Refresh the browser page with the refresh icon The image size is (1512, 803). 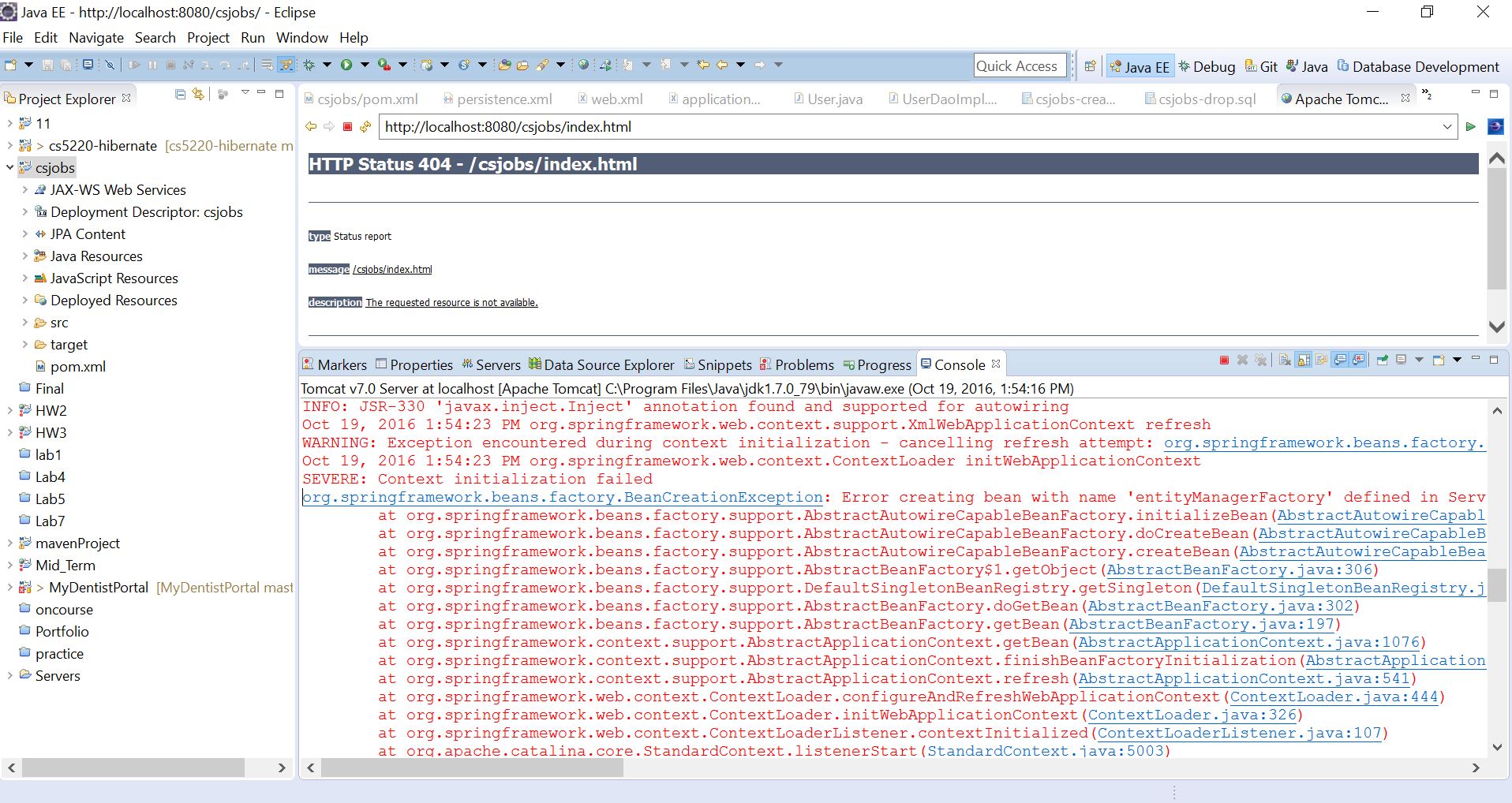(x=365, y=126)
